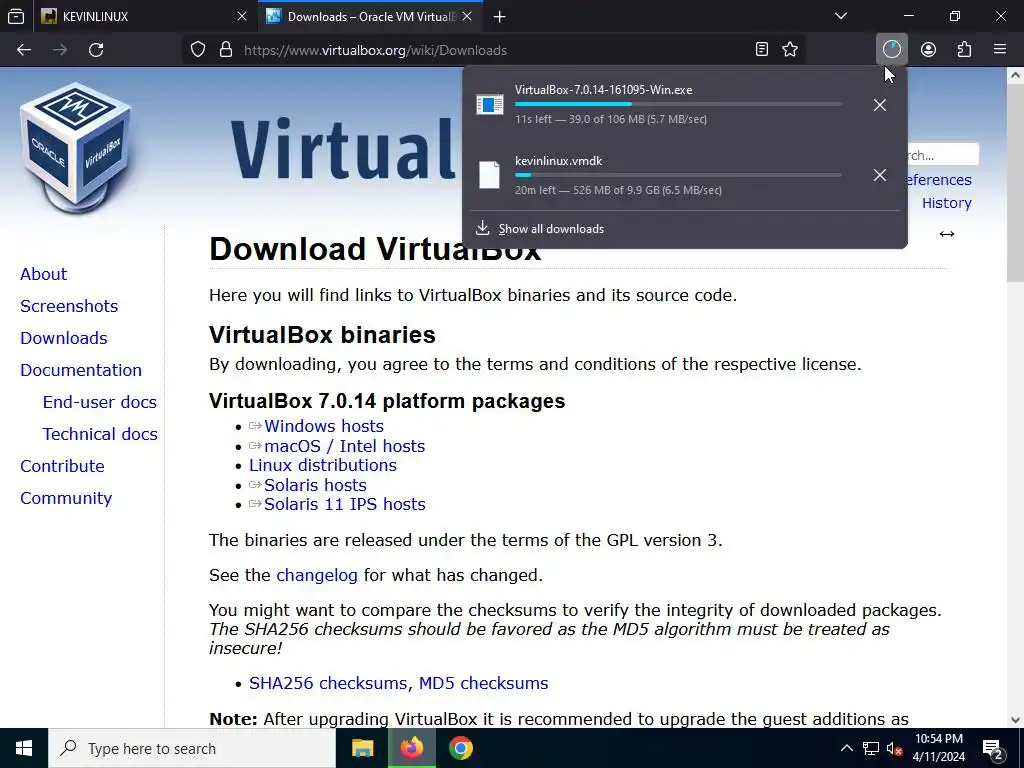Click the macOS / Intel hosts link
The image size is (1024, 768).
(344, 446)
